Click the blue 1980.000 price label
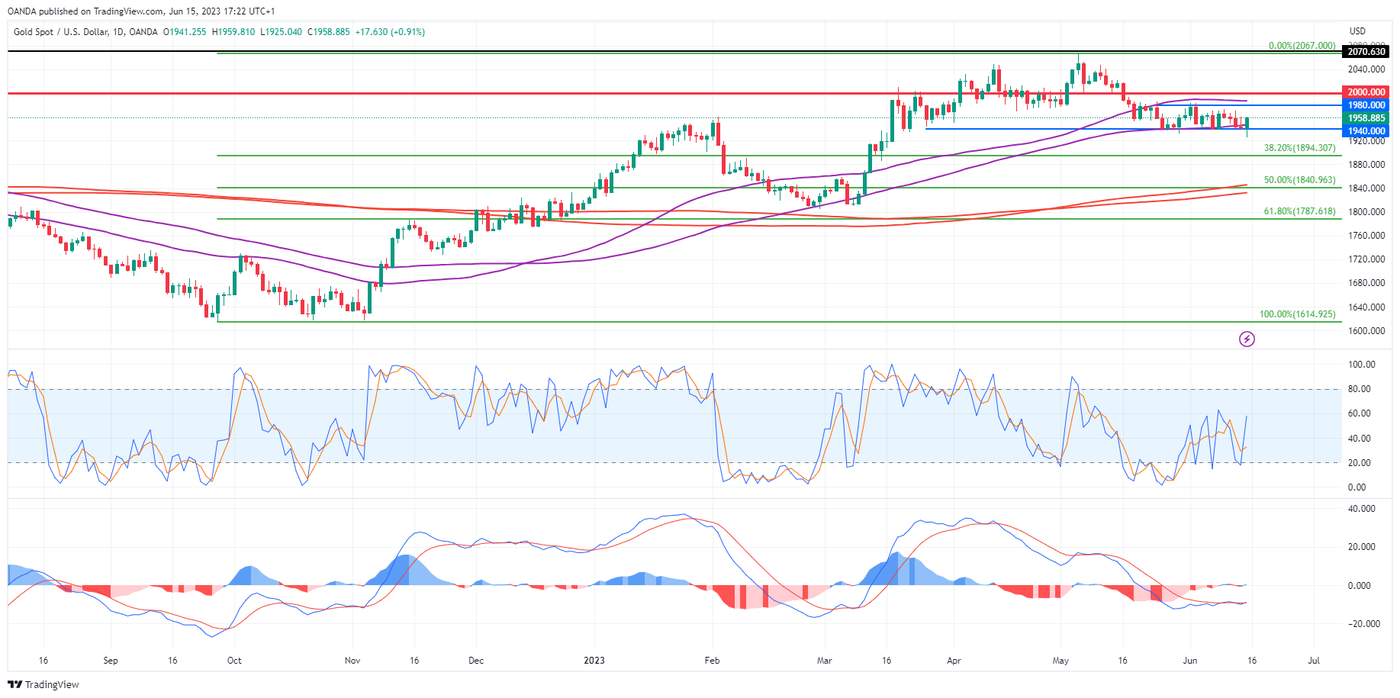This screenshot has height=698, width=1400. tap(1367, 105)
